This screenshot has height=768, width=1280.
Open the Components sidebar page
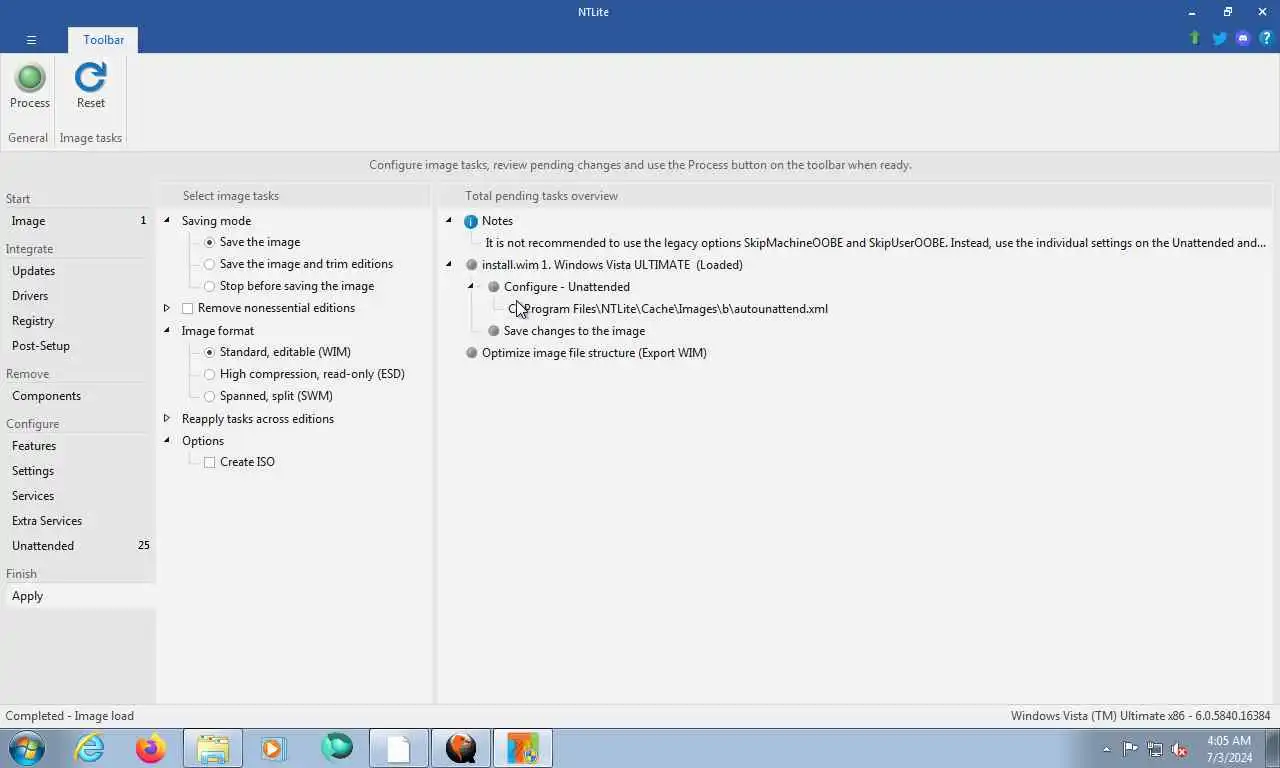pyautogui.click(x=78, y=396)
